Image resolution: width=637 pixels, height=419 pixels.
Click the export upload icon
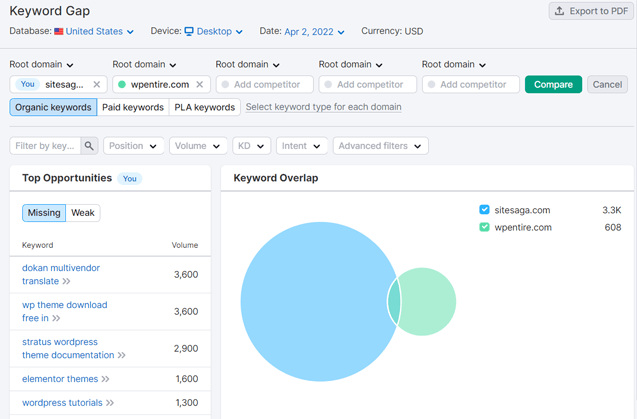(x=559, y=11)
